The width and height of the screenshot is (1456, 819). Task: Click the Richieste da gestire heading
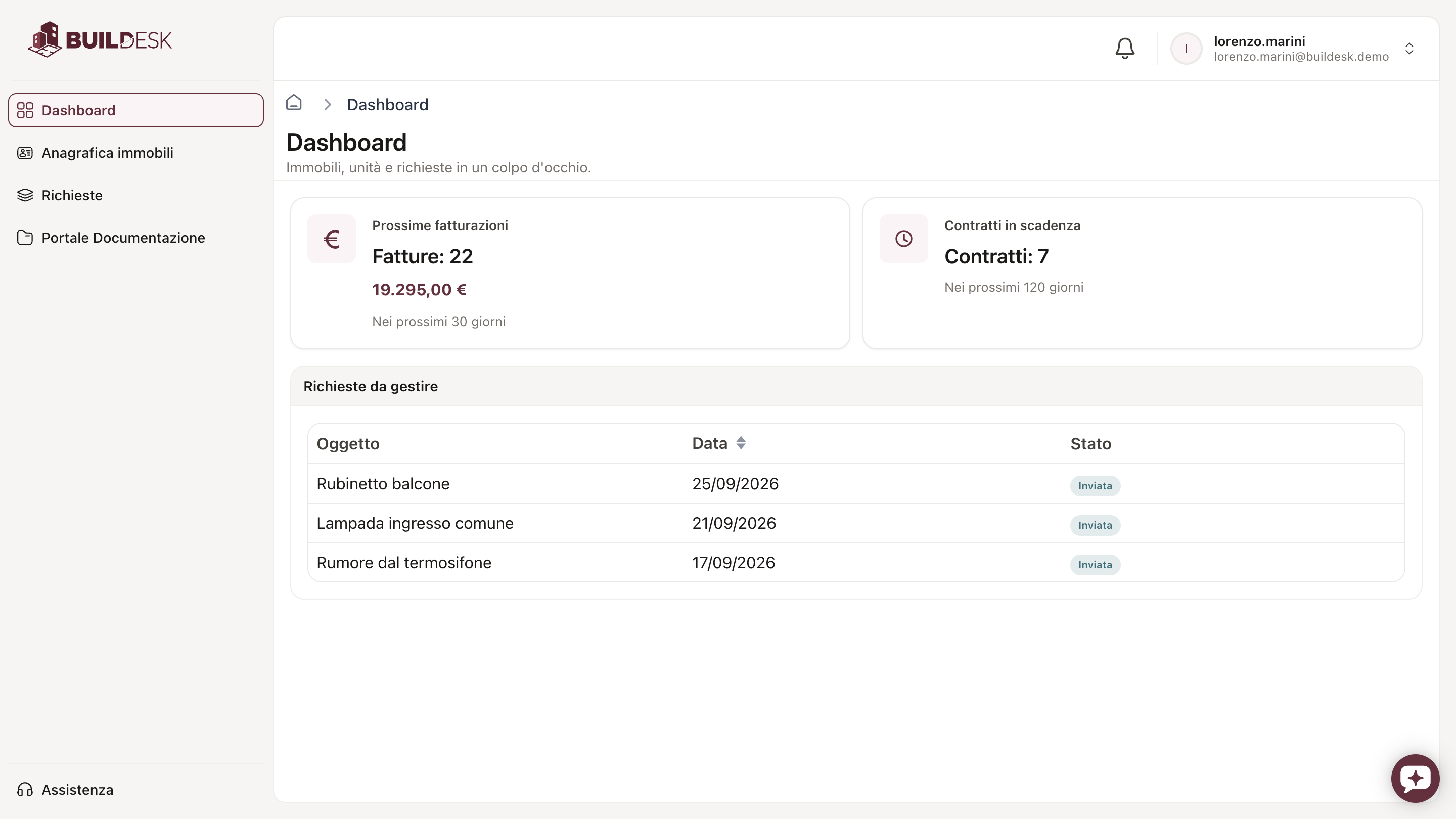tap(371, 387)
